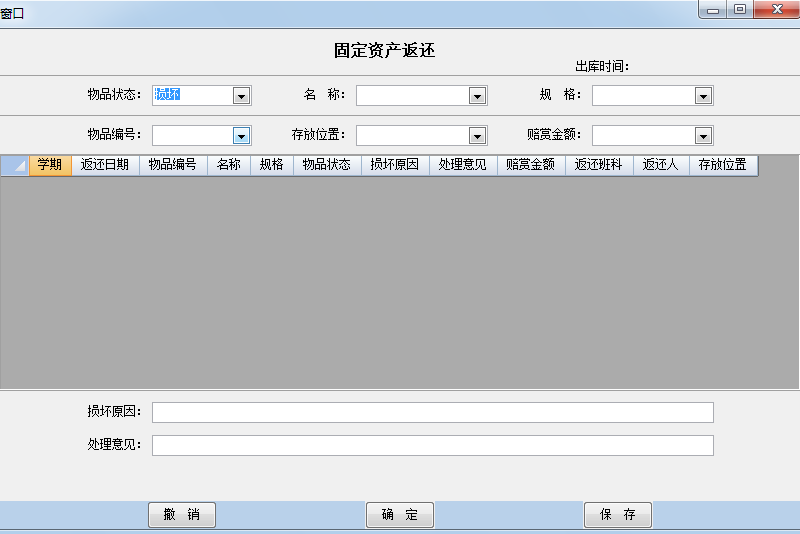Open the 物品状态 dropdown list
This screenshot has height=534, width=800.
point(241,96)
